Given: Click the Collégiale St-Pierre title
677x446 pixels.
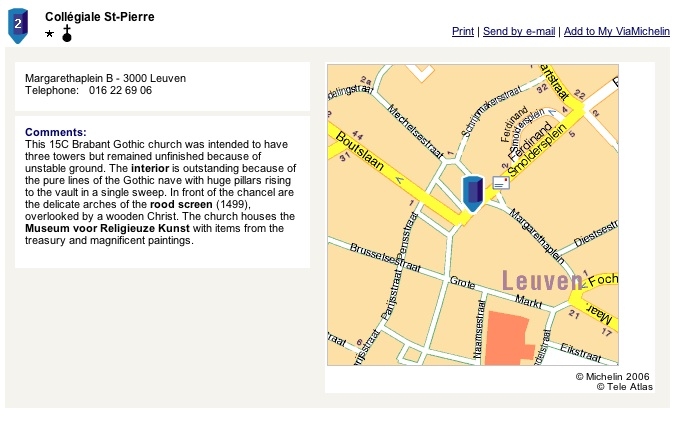Looking at the screenshot, I should pos(100,17).
